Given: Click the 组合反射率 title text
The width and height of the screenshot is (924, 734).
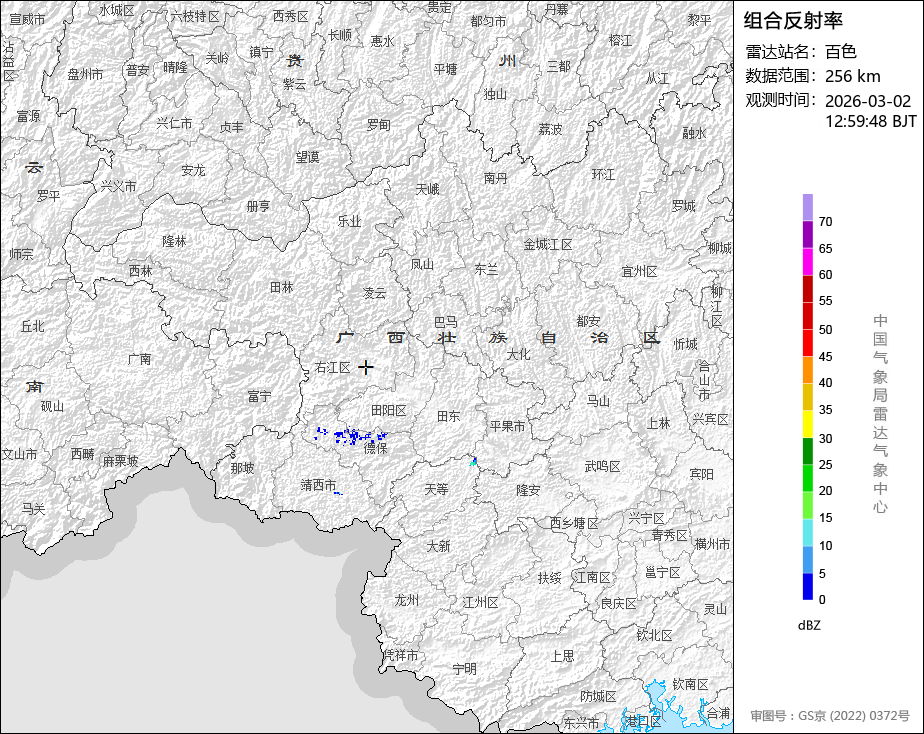Looking at the screenshot, I should [x=794, y=21].
